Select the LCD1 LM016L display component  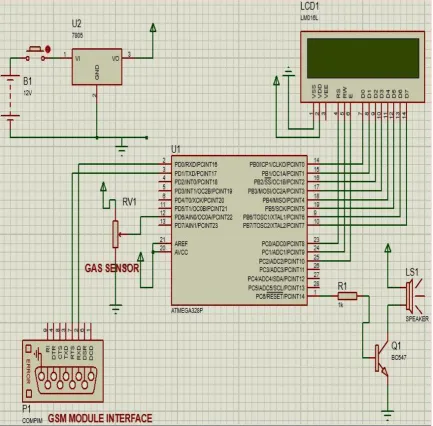363,67
